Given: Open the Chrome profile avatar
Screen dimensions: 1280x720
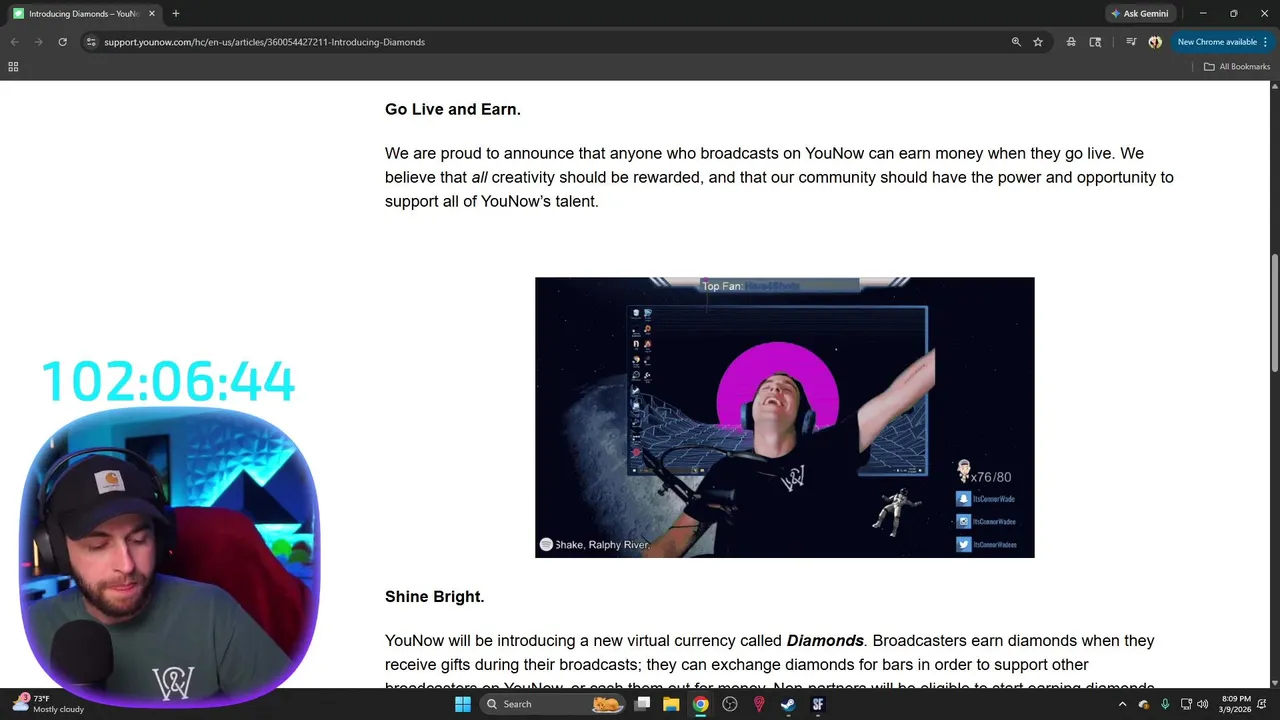Looking at the screenshot, I should [1155, 42].
